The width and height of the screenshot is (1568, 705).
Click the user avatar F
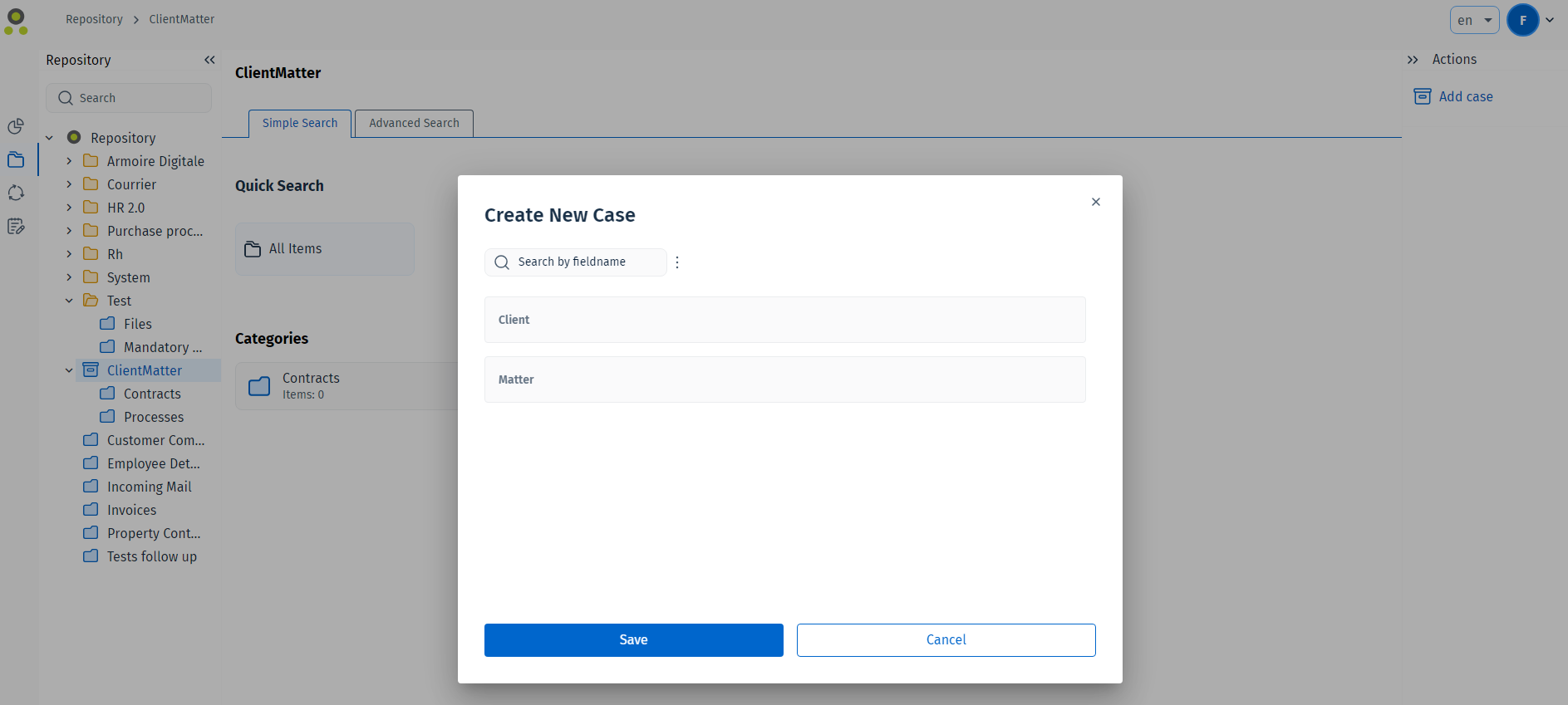click(1523, 20)
